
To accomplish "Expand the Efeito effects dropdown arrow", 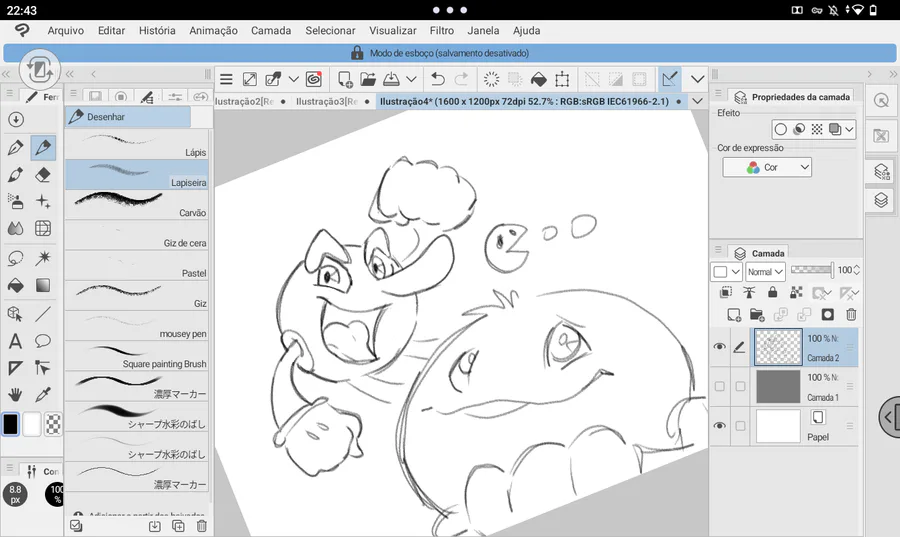I will (x=848, y=129).
